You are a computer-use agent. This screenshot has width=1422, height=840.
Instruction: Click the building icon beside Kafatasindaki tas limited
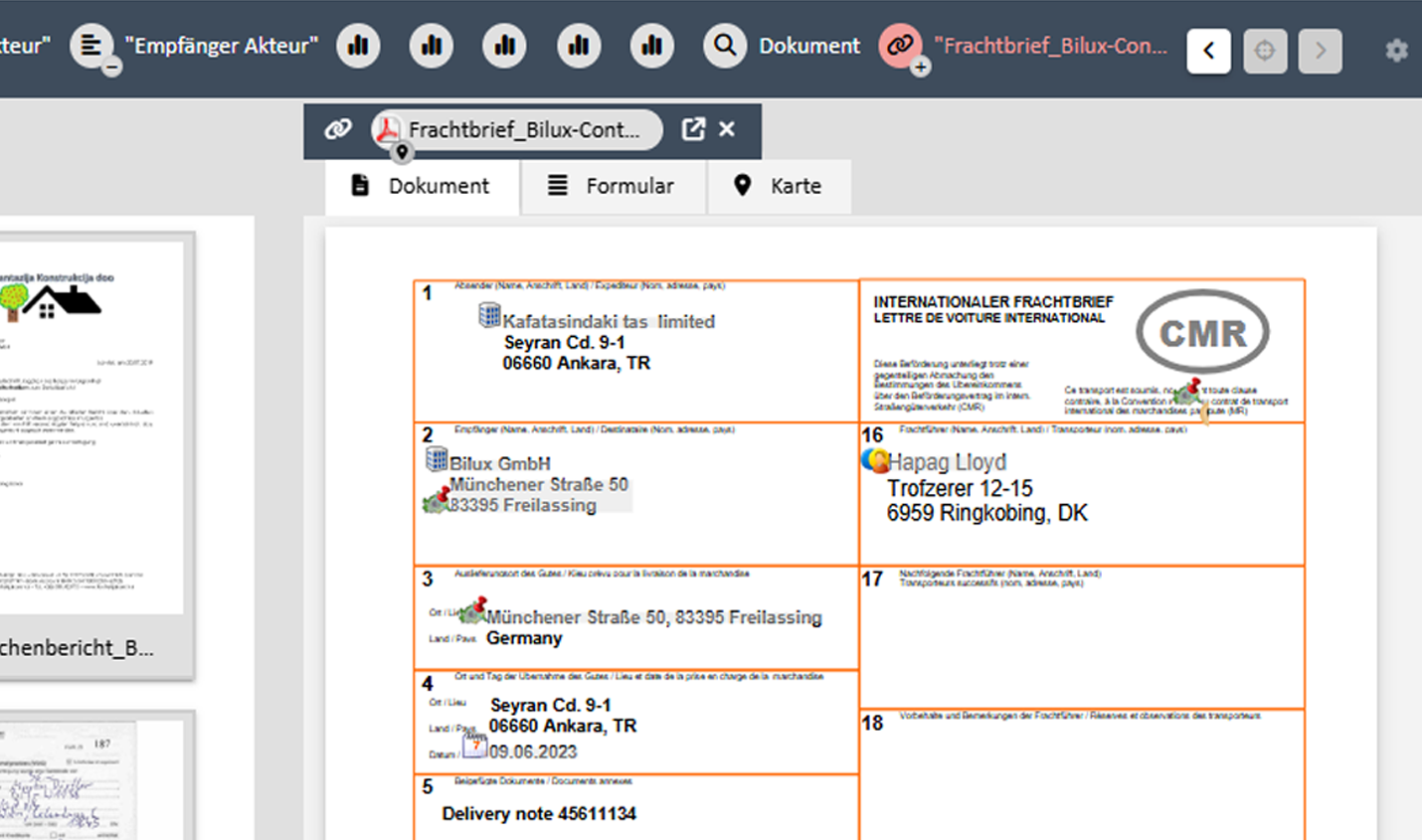click(489, 316)
